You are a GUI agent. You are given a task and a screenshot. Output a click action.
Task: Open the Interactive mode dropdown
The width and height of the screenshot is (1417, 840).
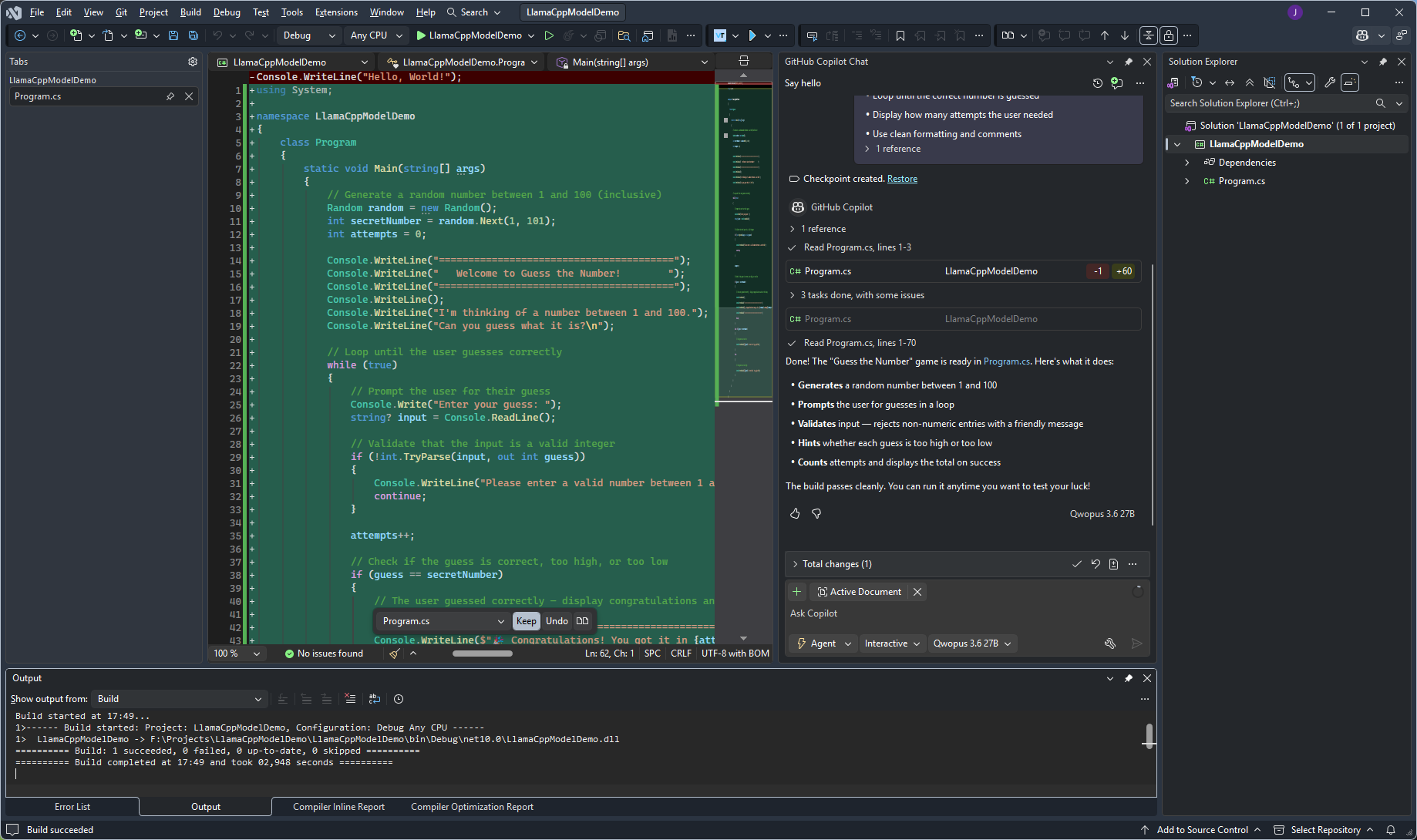[893, 643]
